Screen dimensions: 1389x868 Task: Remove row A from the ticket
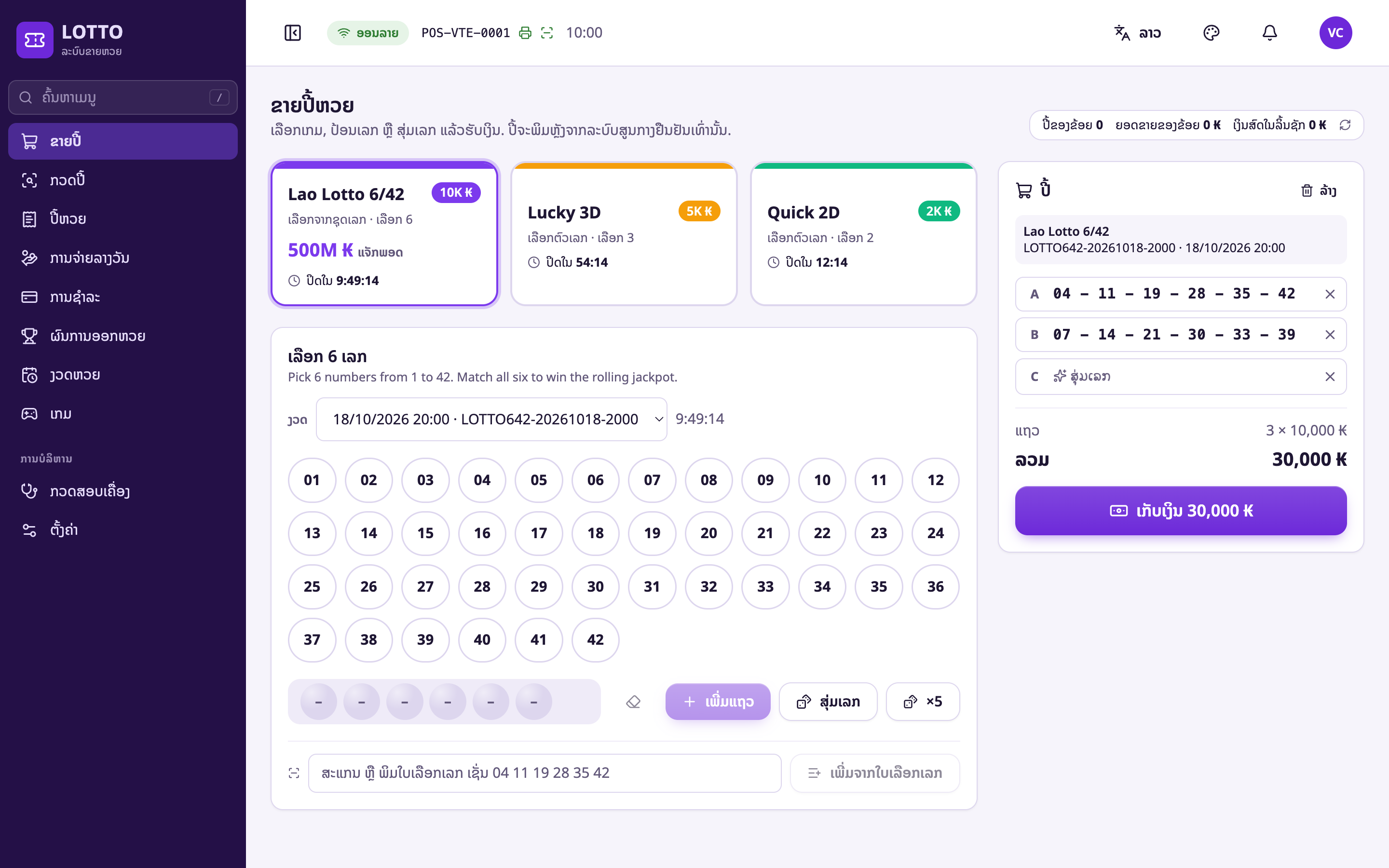coord(1329,294)
